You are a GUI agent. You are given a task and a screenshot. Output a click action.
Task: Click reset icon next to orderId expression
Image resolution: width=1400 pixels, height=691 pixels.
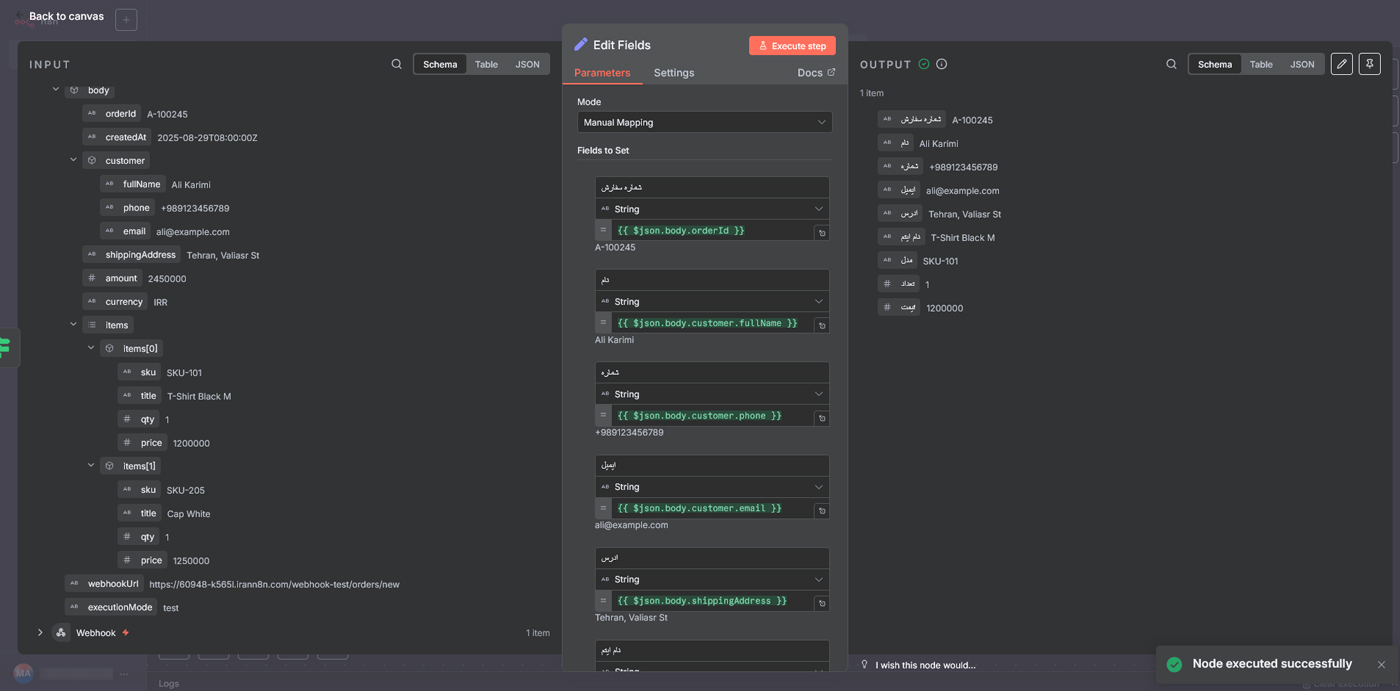point(821,232)
